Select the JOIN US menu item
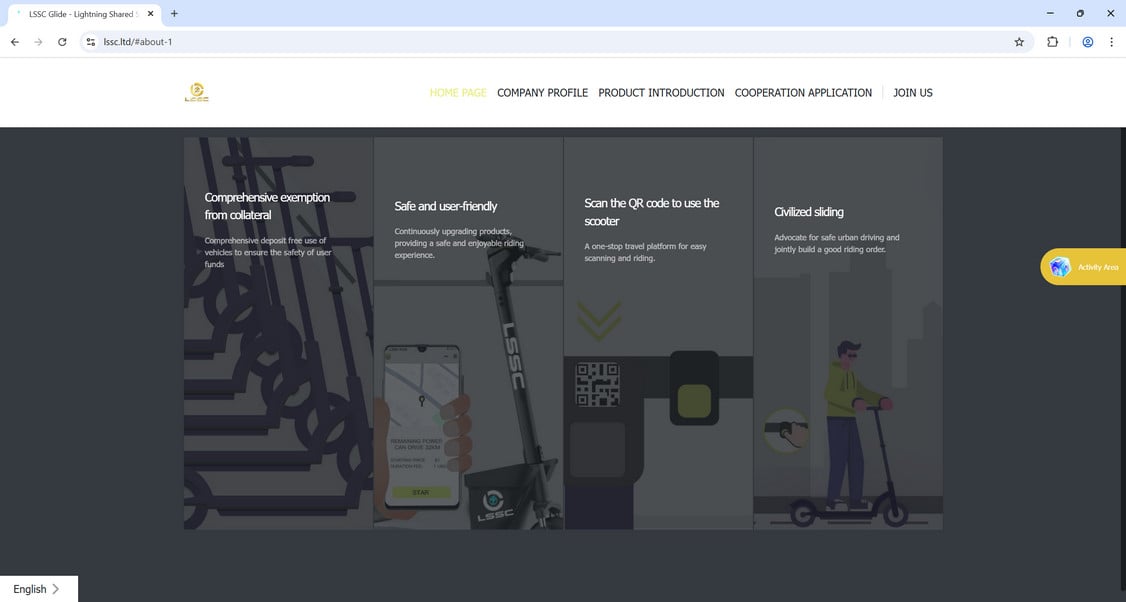The height and width of the screenshot is (602, 1126). click(x=913, y=93)
